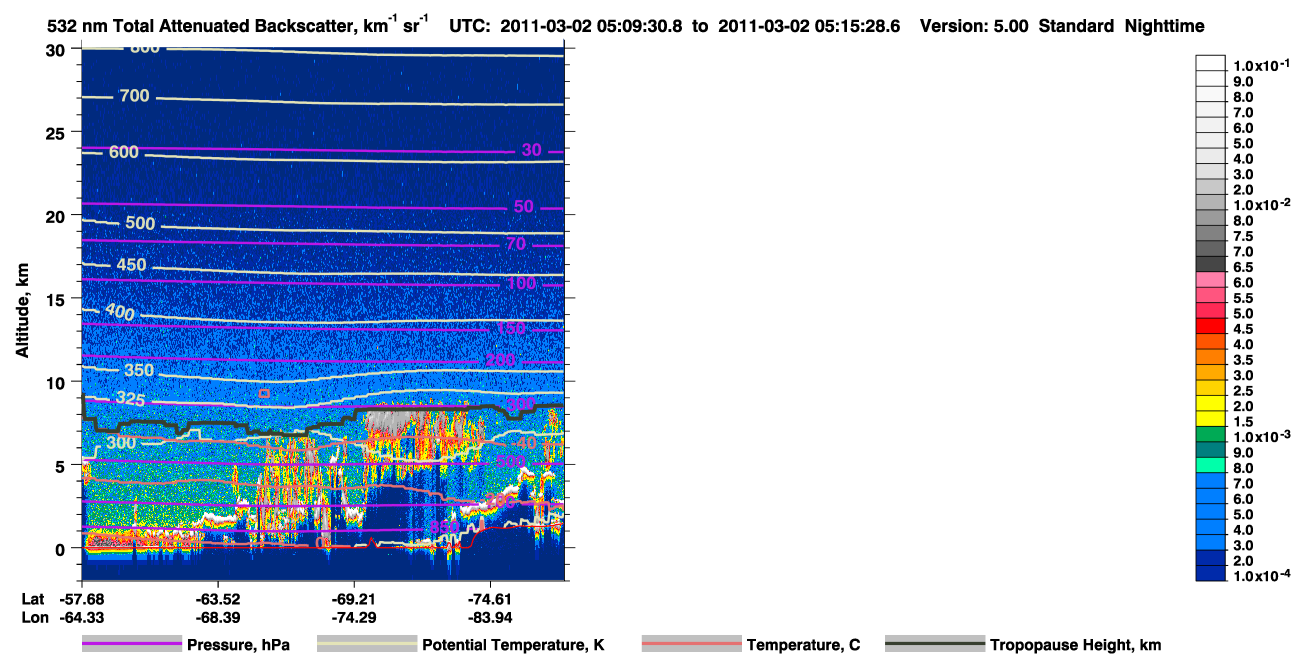Screen dimensions: 1300x667
Task: Click the 'Altitude, km' axis label
Action: coord(22,312)
